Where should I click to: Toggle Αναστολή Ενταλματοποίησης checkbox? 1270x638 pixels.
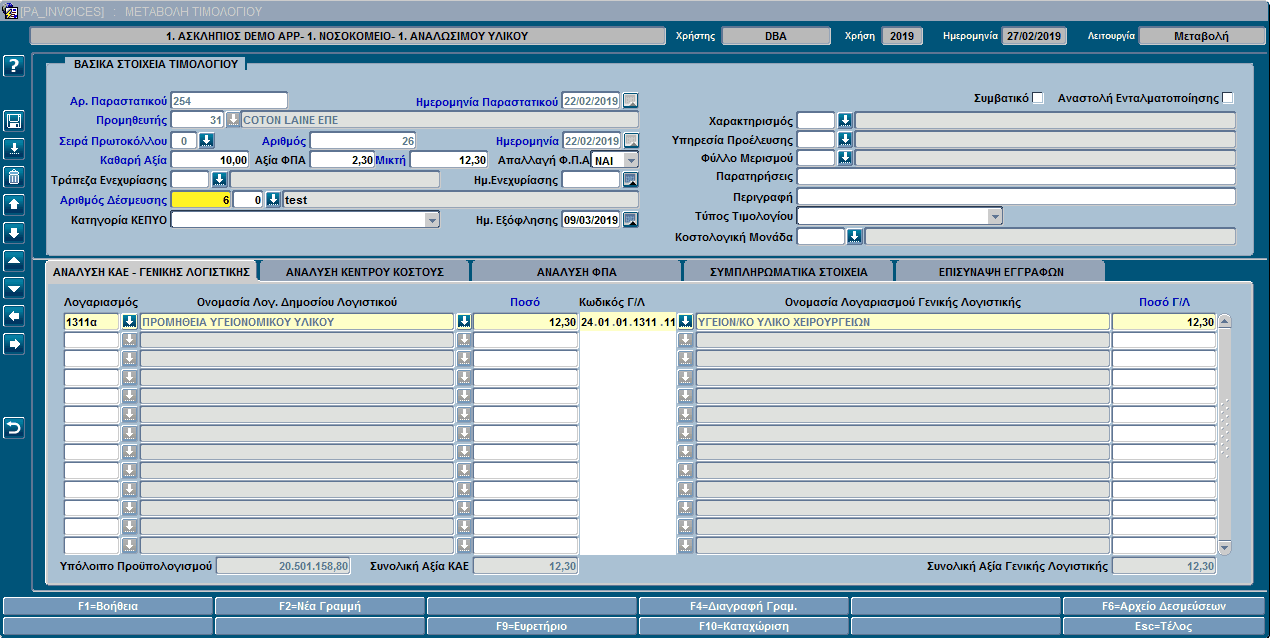[x=1228, y=98]
